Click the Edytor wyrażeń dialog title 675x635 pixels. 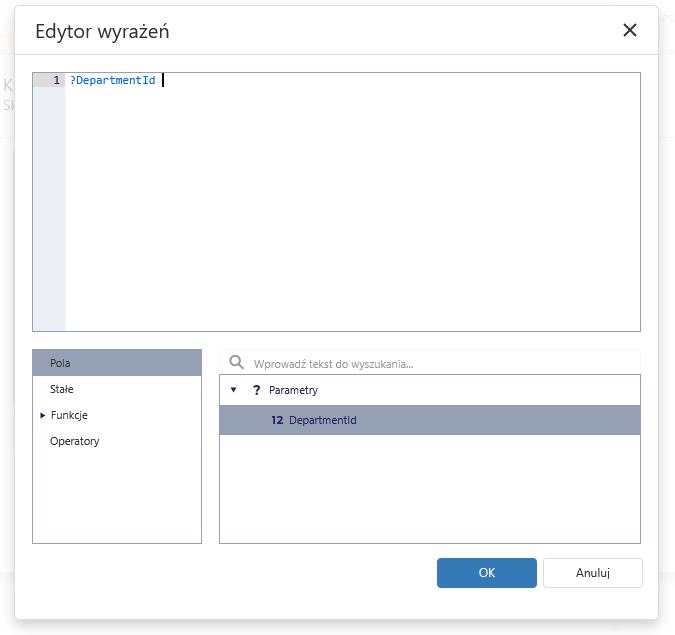pos(102,31)
